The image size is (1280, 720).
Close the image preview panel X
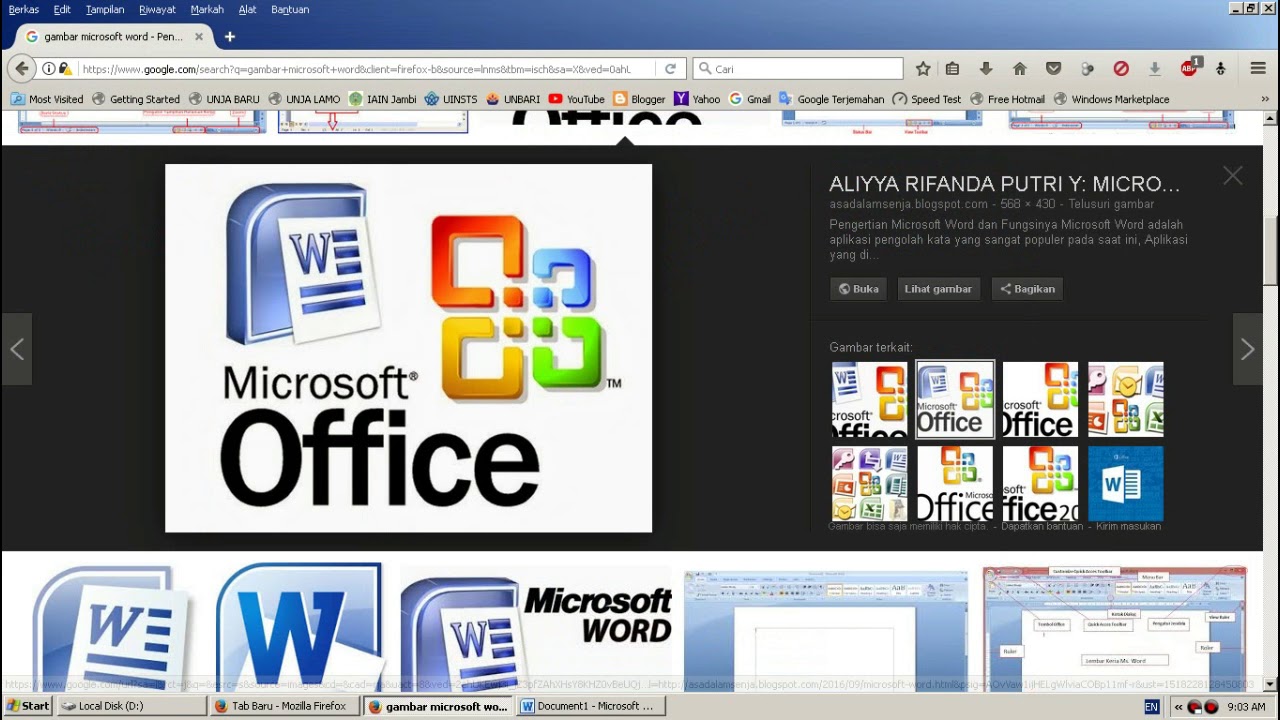1232,176
